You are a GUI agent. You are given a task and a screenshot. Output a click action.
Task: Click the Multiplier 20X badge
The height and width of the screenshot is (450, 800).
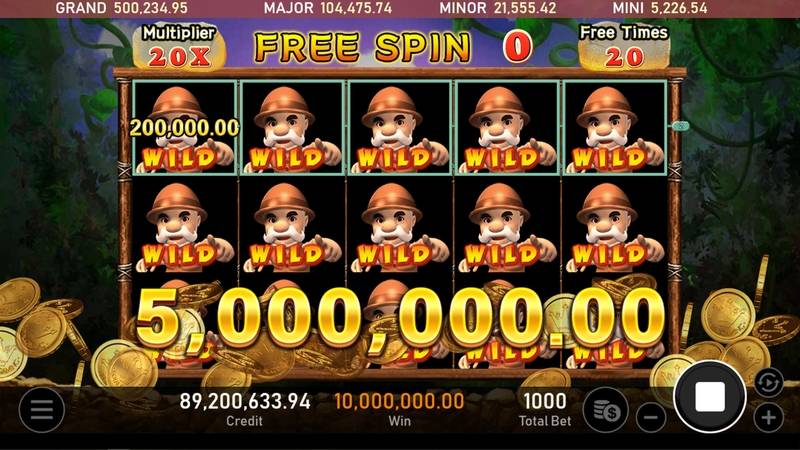tap(179, 46)
